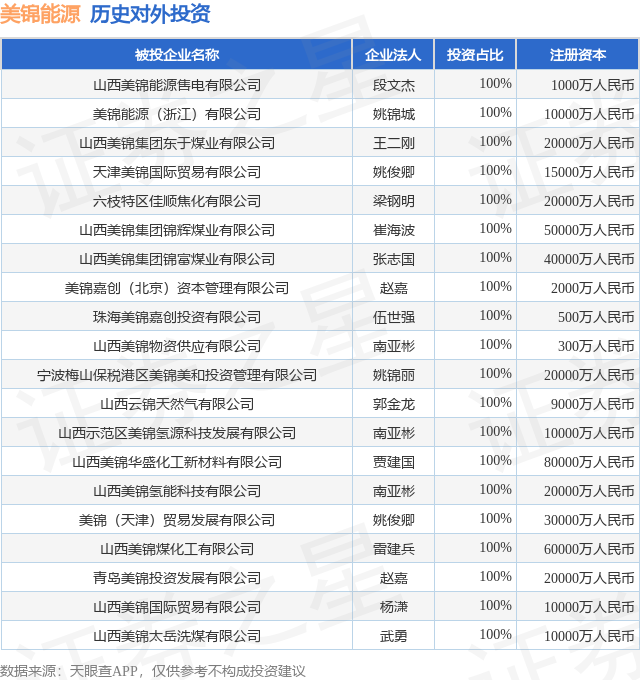Select 山西示范区美锦氢源科技发展有限公司 cell
Screen dimensions: 640x680
coord(177,433)
